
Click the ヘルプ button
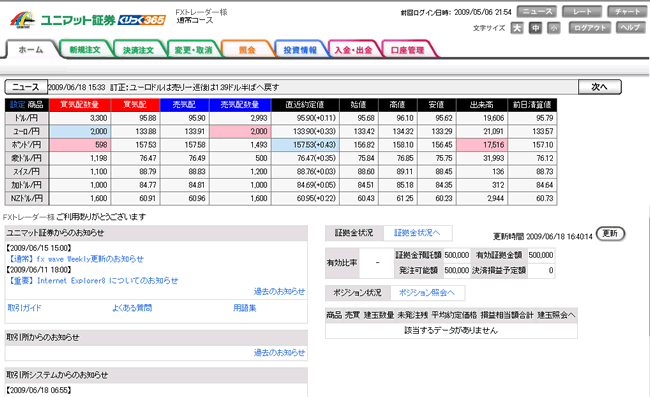pos(631,28)
